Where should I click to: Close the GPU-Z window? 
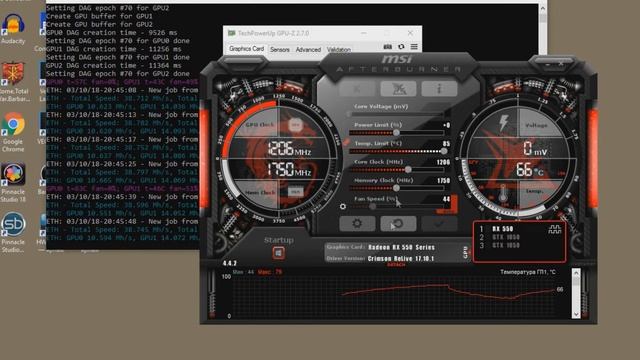pos(410,33)
